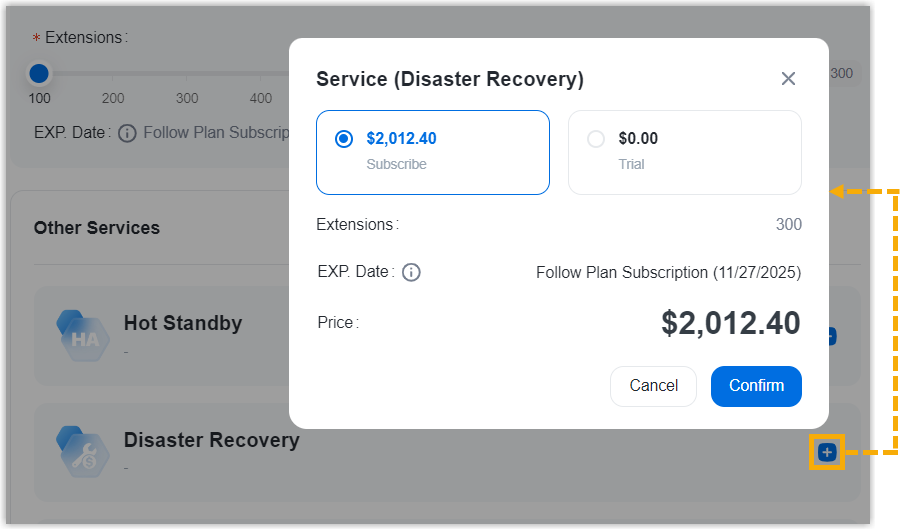Click the info icon beside Follow Plan Subscription behind dialog

pyautogui.click(x=127, y=133)
